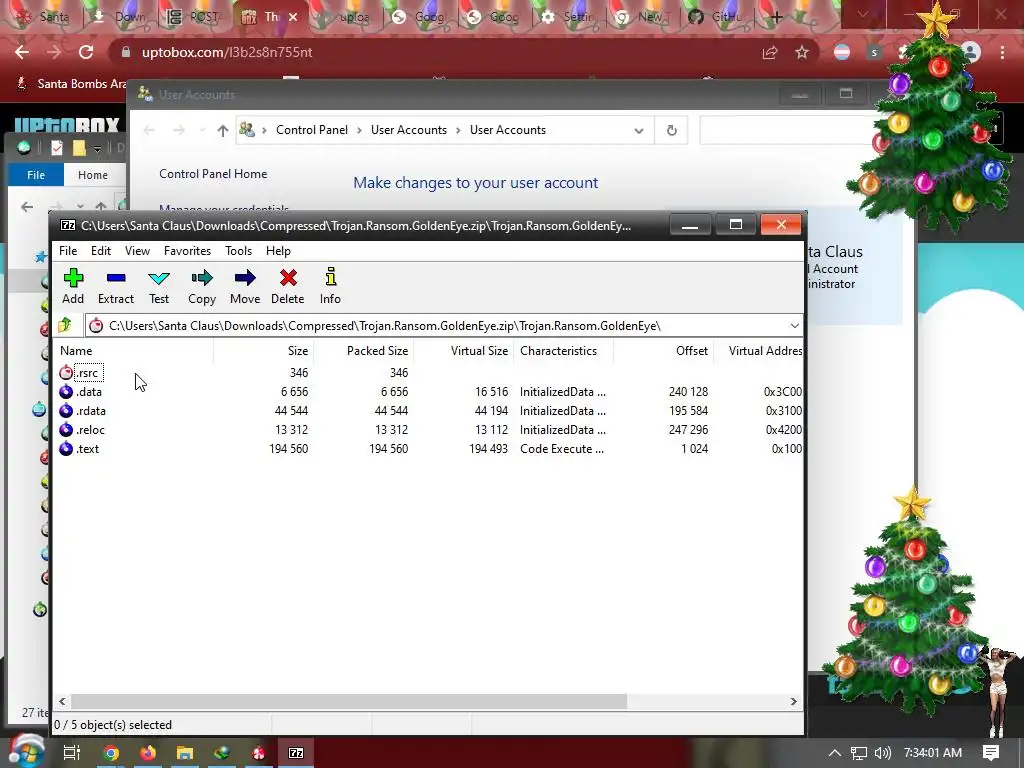Select the .rdata row
This screenshot has width=1024, height=768.
tap(430, 411)
